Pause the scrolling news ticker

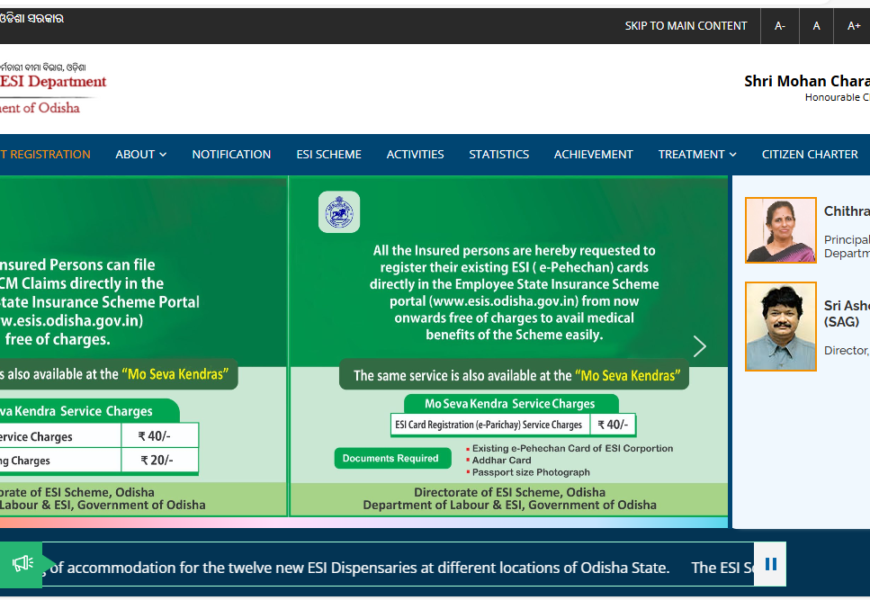click(x=770, y=564)
